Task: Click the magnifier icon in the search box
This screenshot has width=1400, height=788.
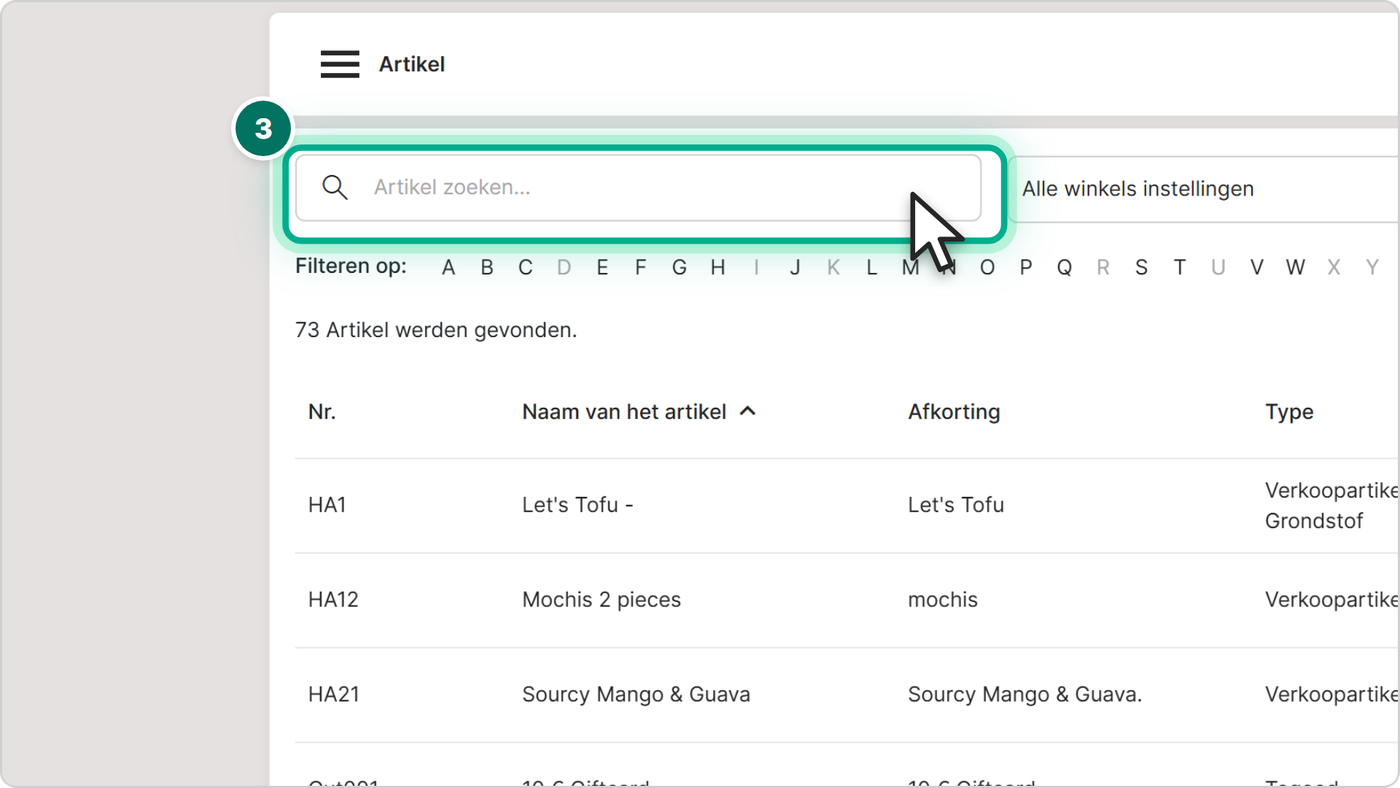Action: [335, 187]
